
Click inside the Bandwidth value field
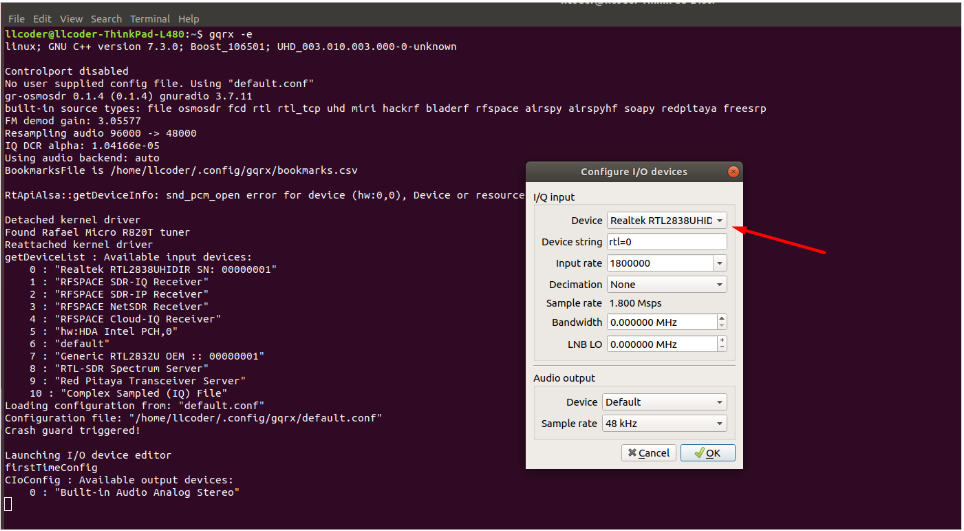pyautogui.click(x=660, y=322)
